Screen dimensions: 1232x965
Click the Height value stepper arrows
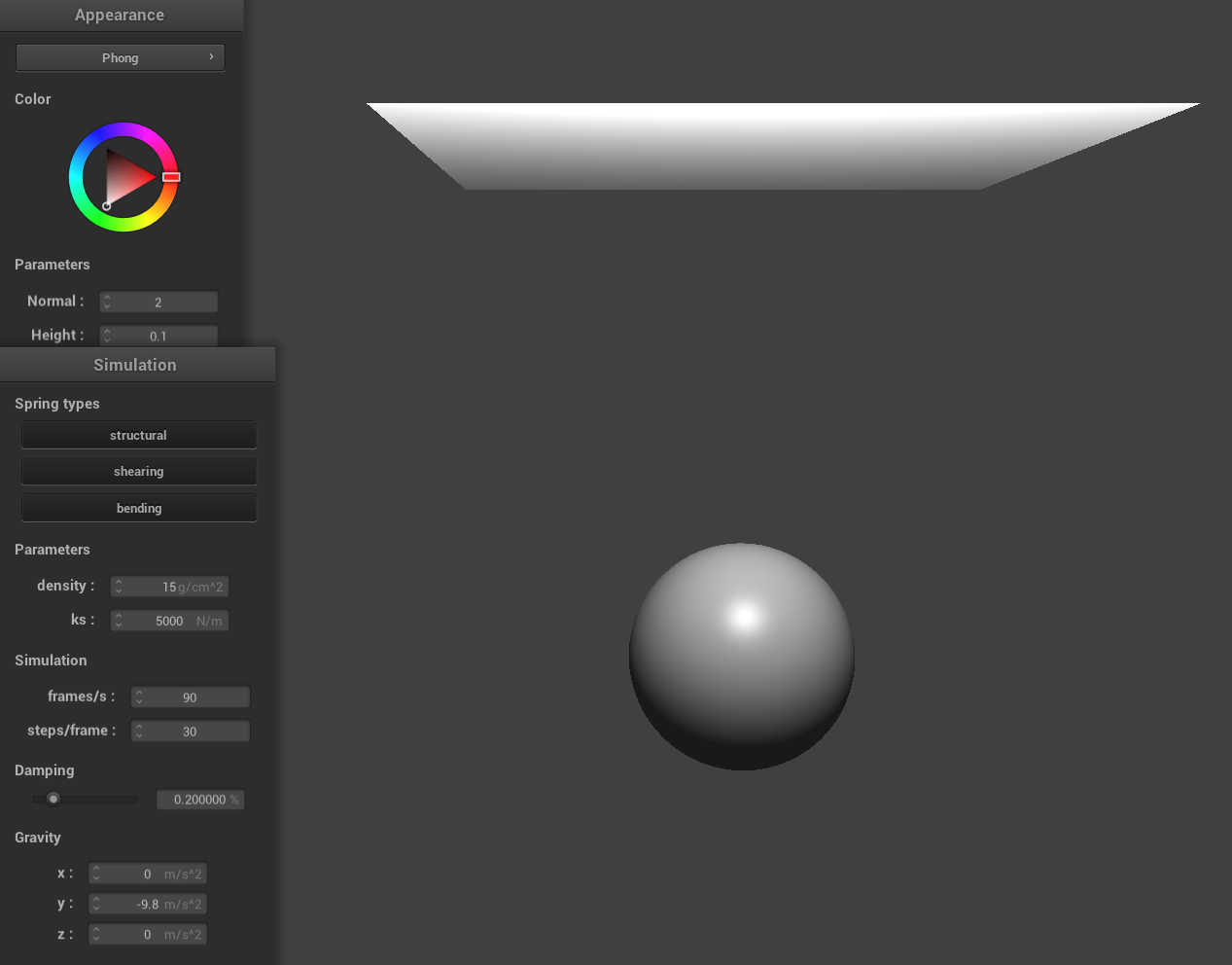107,336
